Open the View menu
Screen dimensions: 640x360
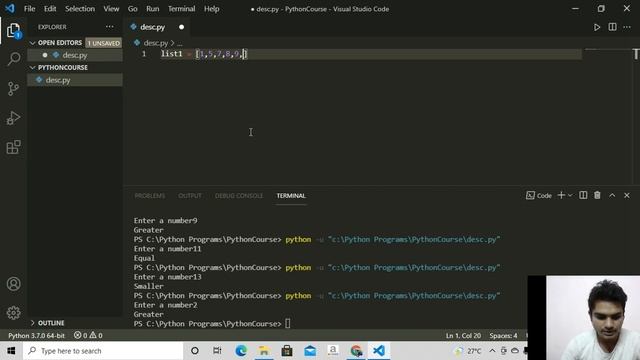click(111, 9)
